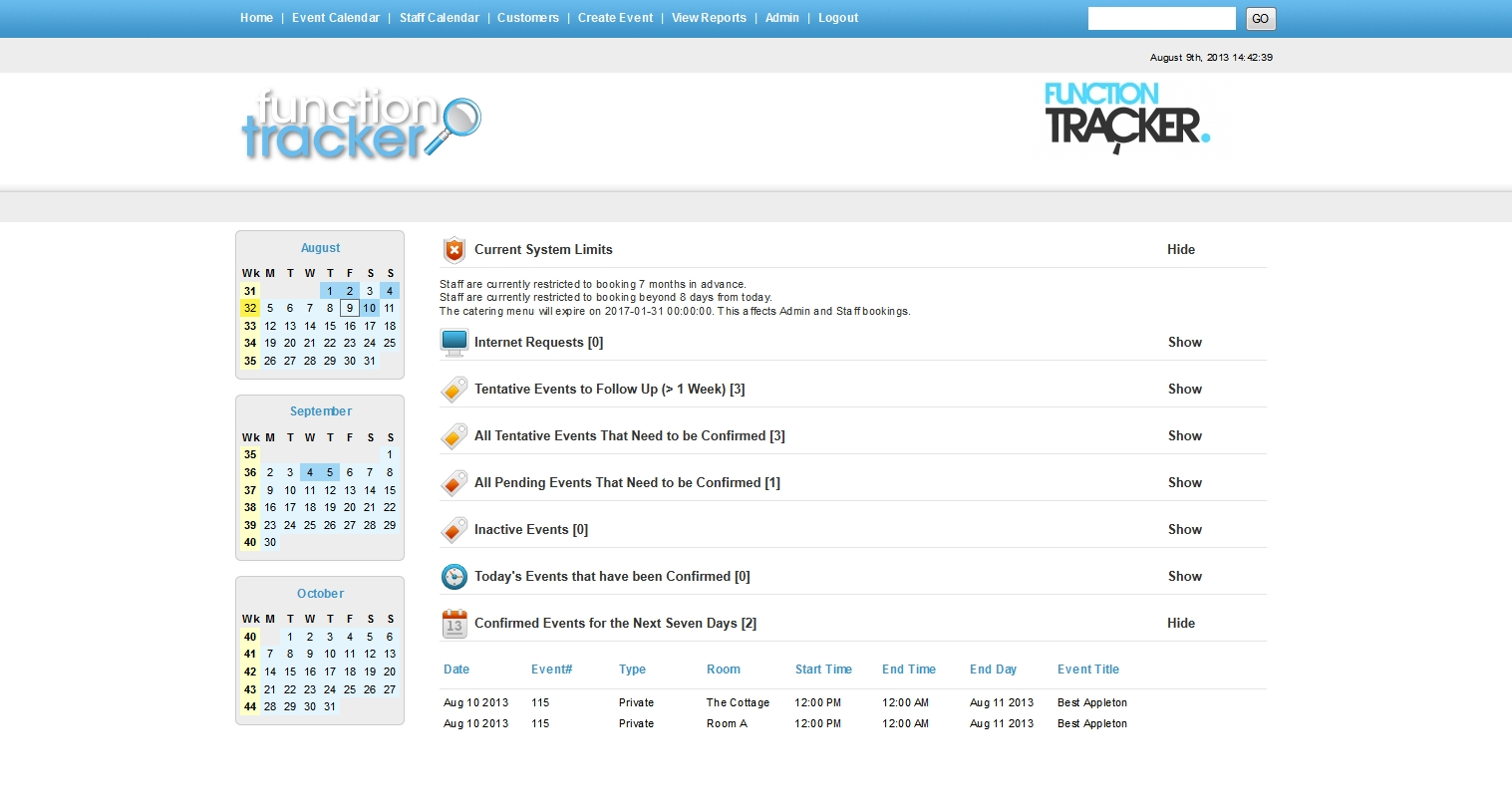The width and height of the screenshot is (1512, 805).
Task: Click the tag icon for All Pending Events
Action: click(454, 482)
